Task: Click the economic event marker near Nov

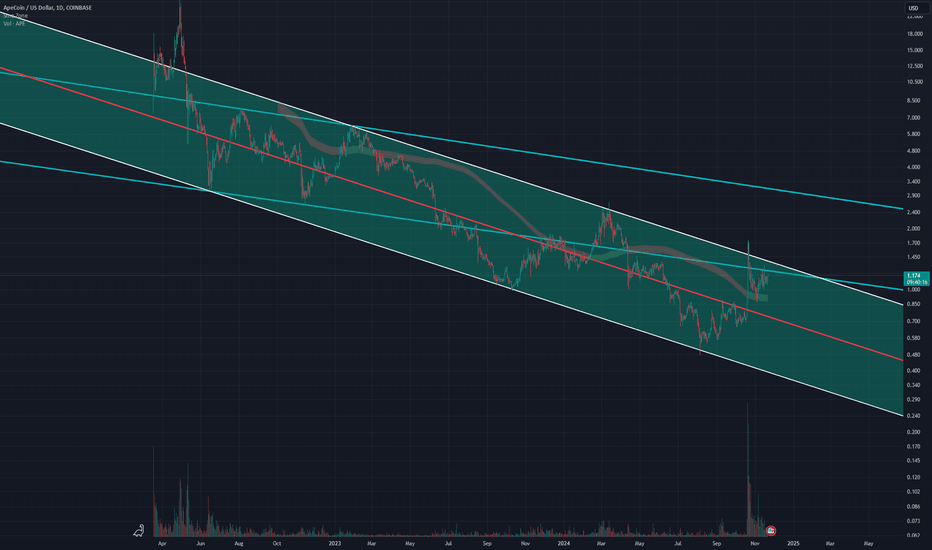Action: pos(771,530)
